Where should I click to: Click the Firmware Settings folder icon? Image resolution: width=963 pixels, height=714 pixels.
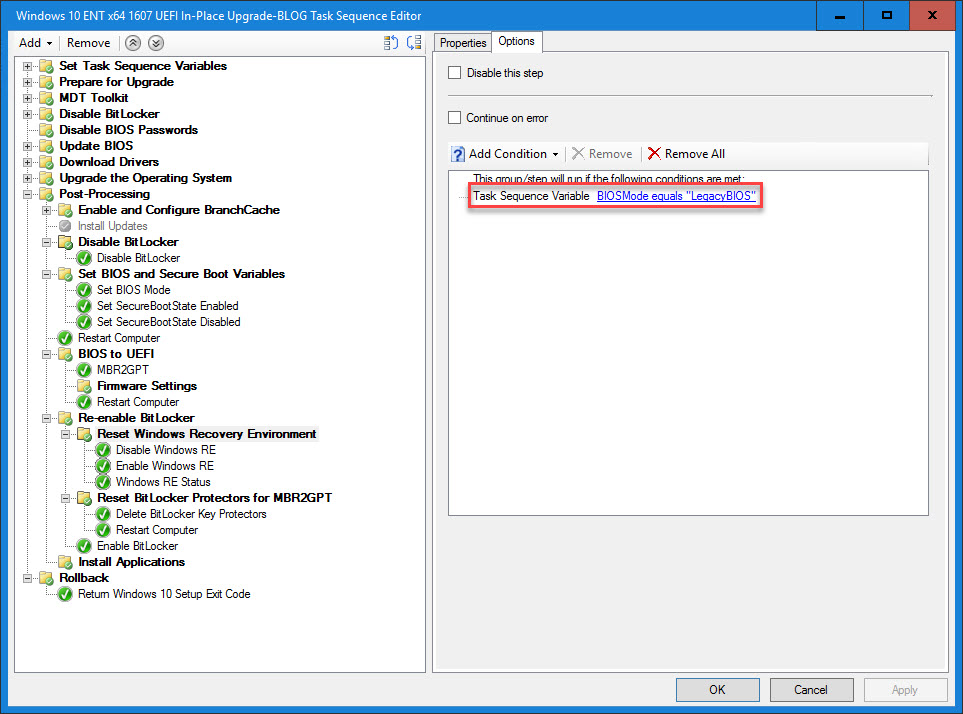pyautogui.click(x=84, y=386)
